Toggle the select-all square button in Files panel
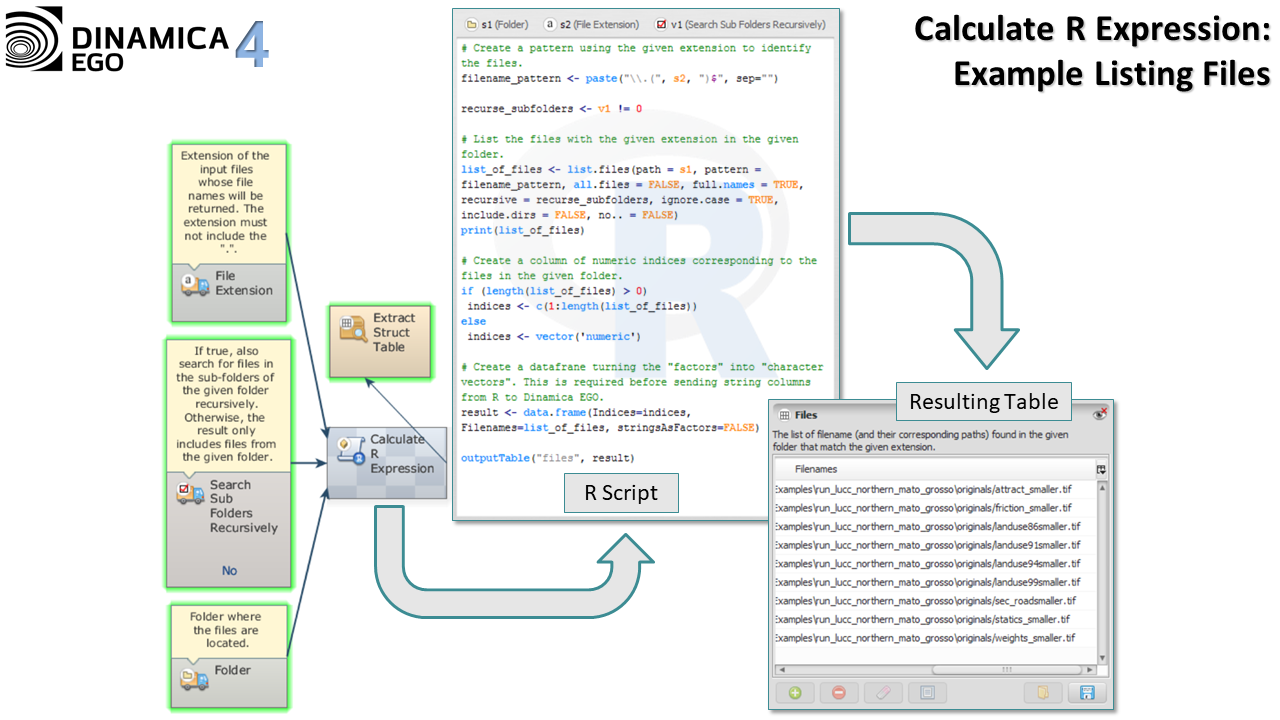This screenshot has width=1280, height=720. coord(927,692)
